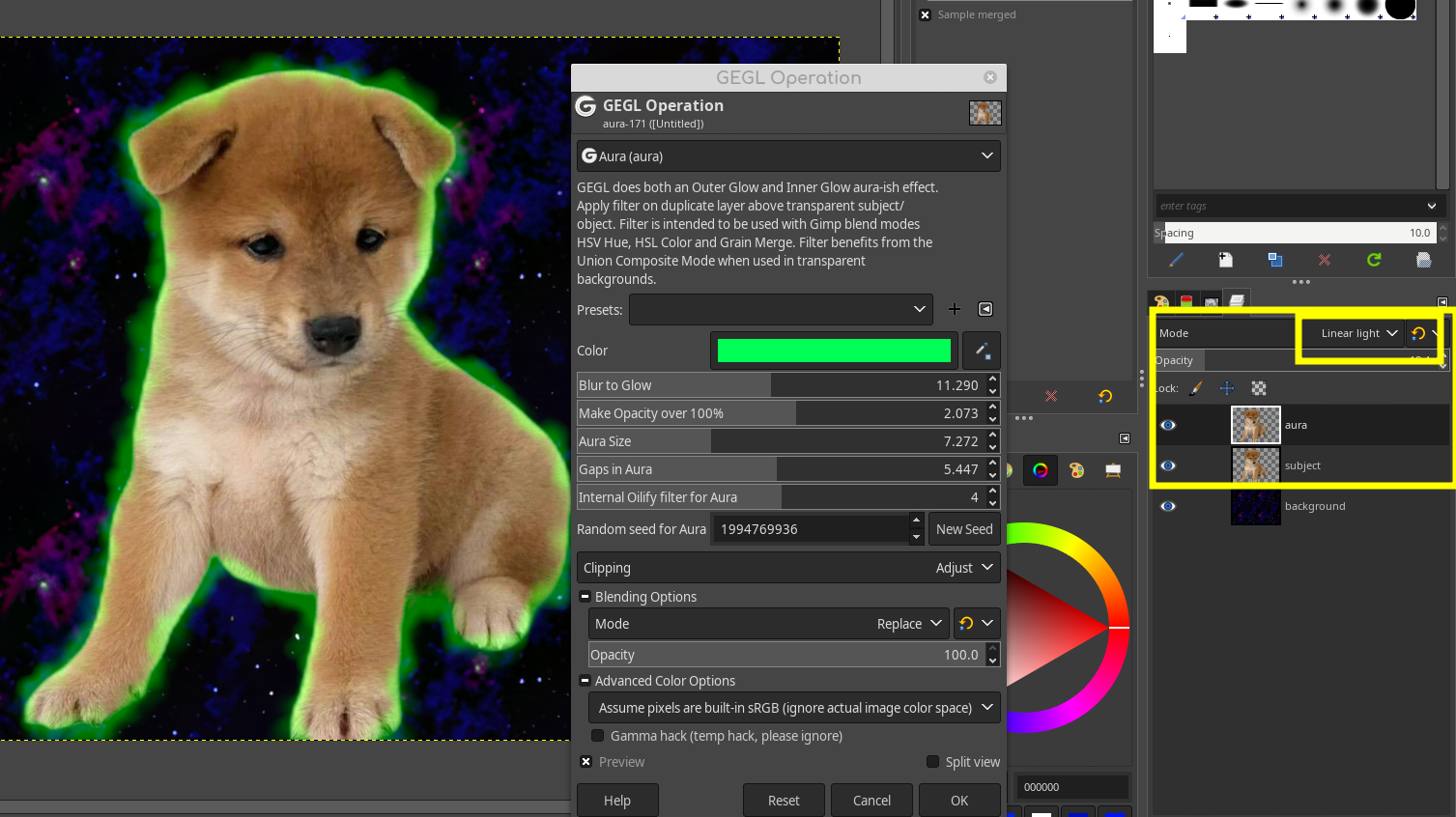Open the sRGB color space assumption dropdown
The image size is (1456, 817).
[794, 708]
